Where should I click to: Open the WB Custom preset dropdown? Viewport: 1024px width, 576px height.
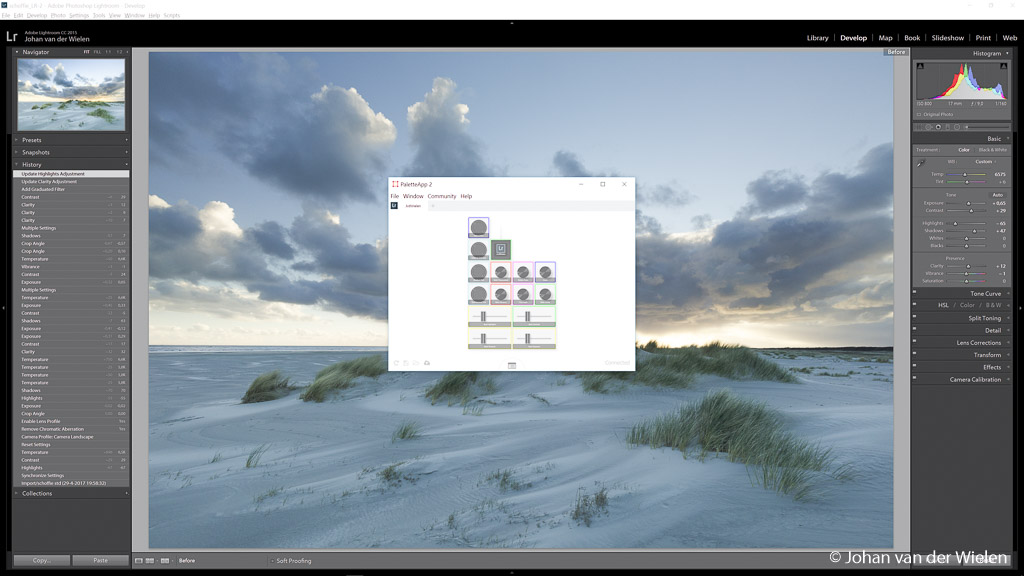(x=985, y=161)
